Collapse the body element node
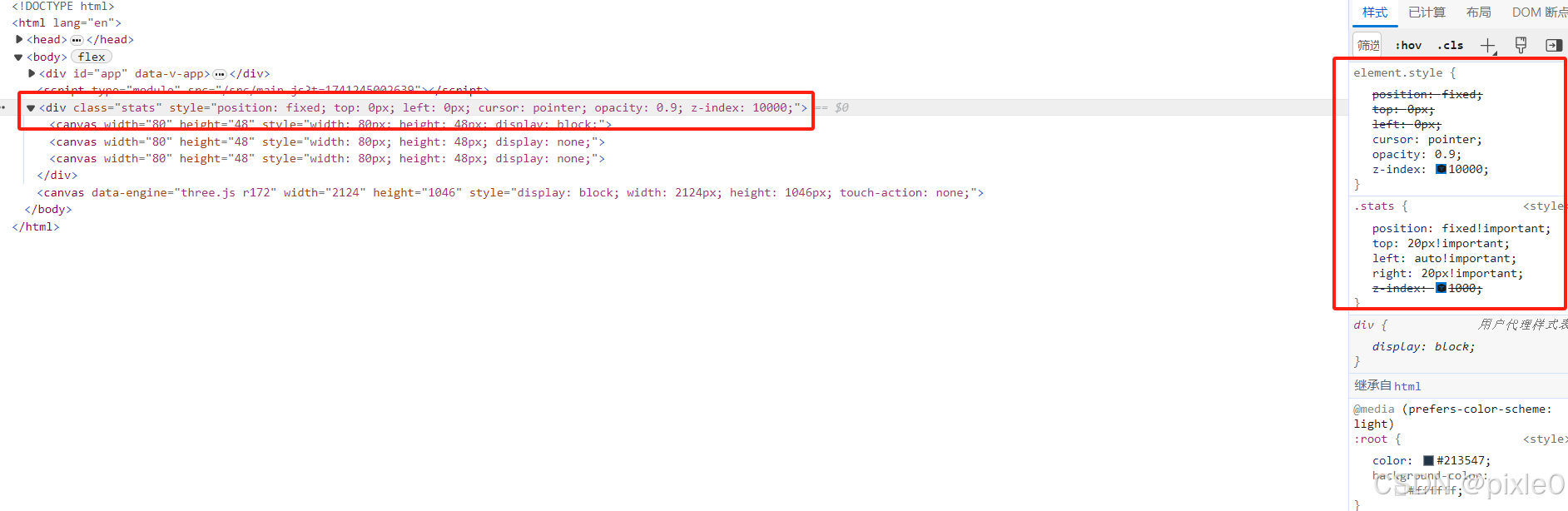The width and height of the screenshot is (1568, 511). pos(18,57)
